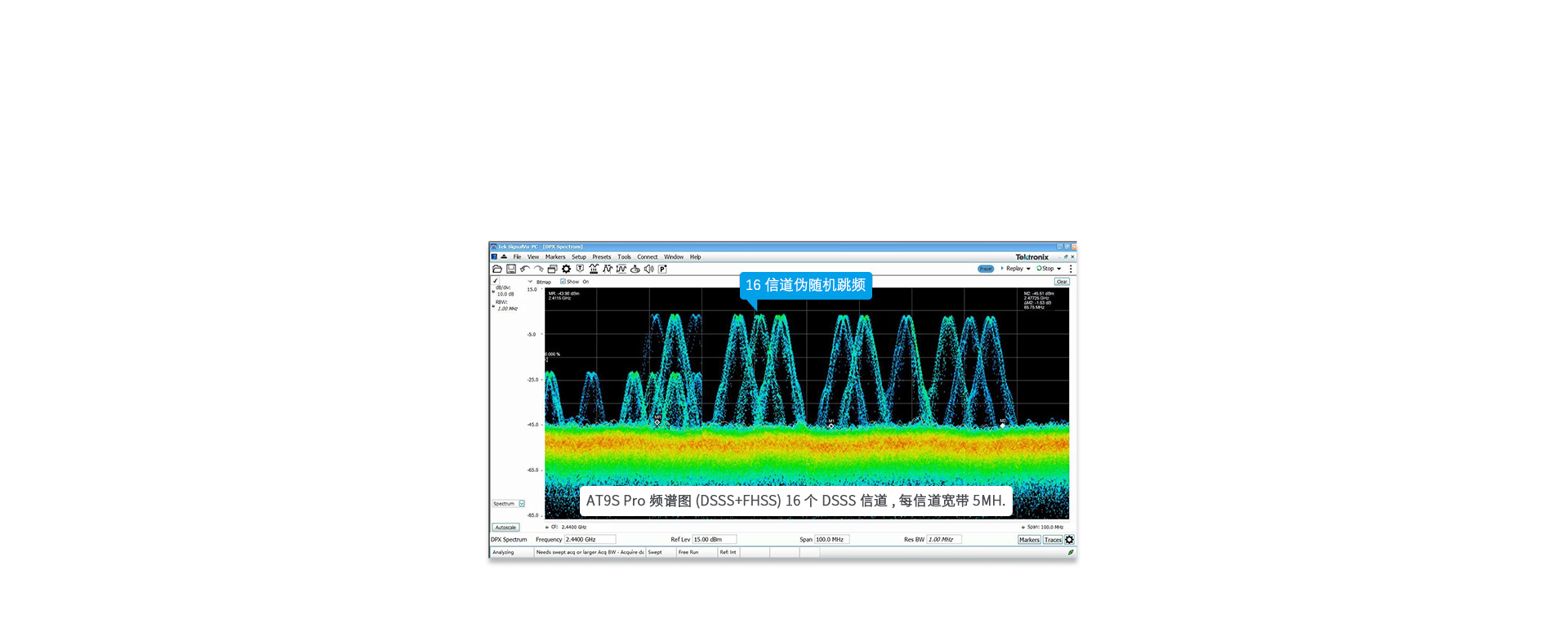Click the Frequency input field
Viewport: 1568px width, 637px height.
(590, 540)
